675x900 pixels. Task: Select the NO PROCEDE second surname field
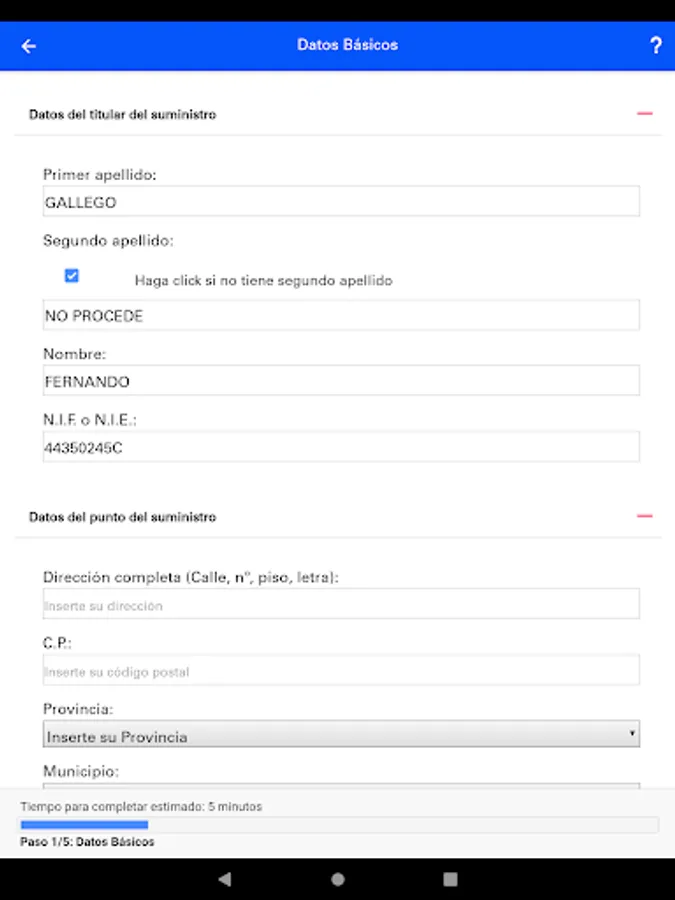tap(342, 315)
